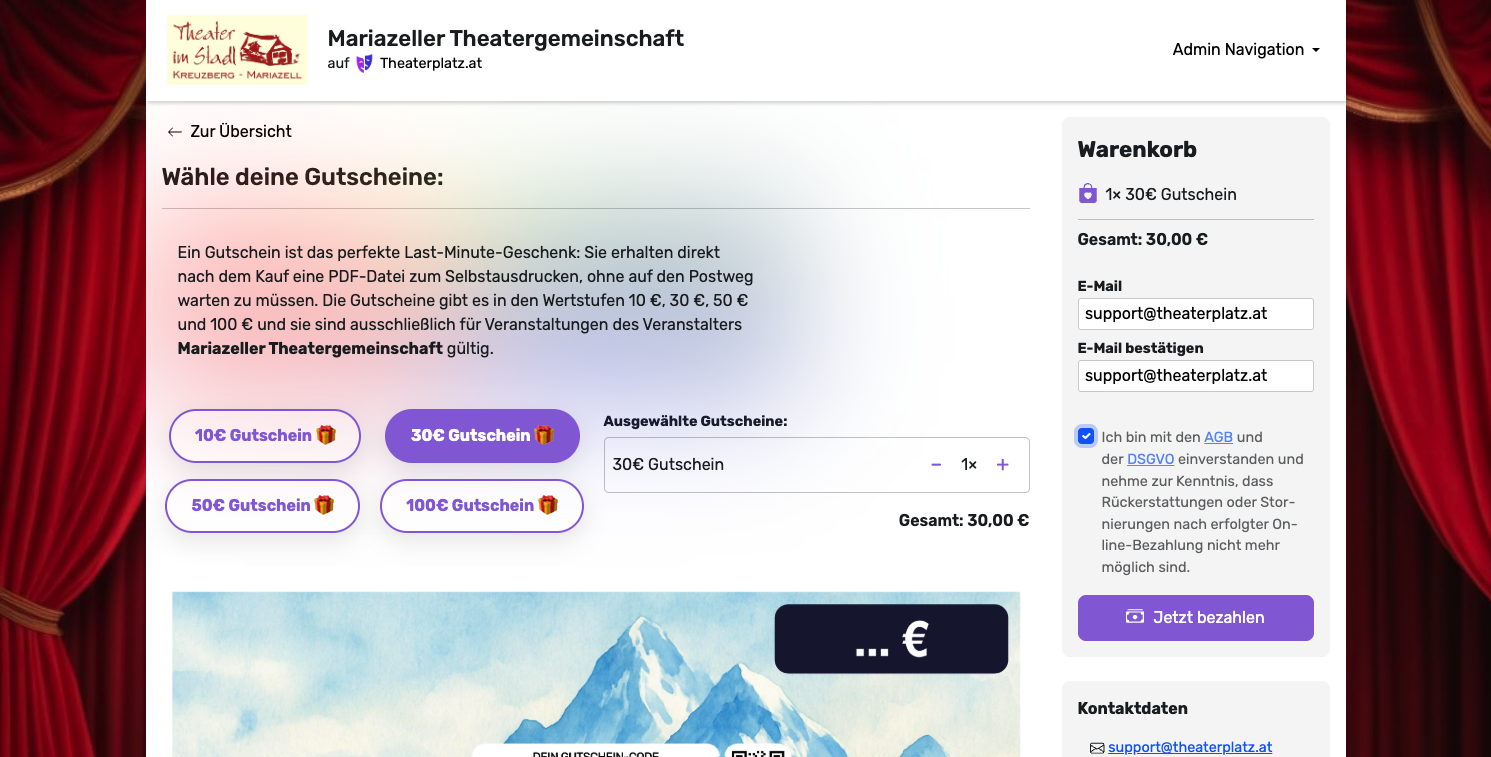Decrease 30€ Gutschein quantity with minus
Viewport: 1491px width, 757px height.
[x=936, y=465]
